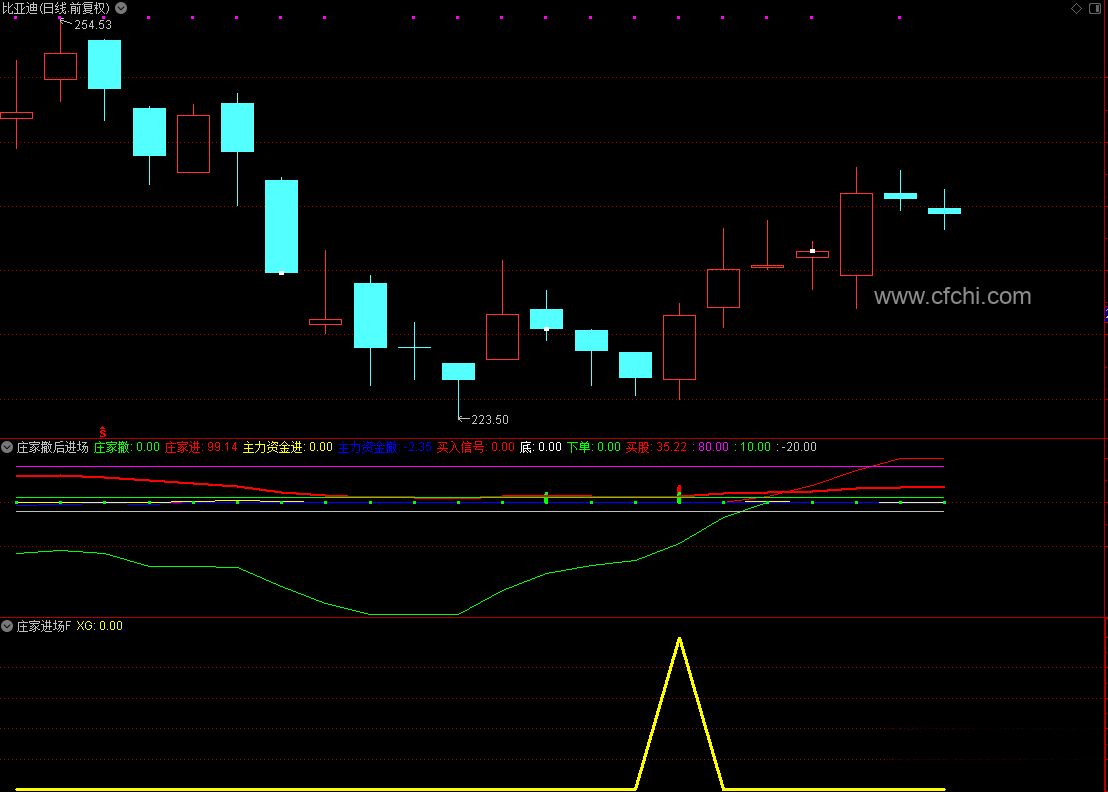Click the 庄家撤: 0.00 value label
1108x792 pixels.
coord(126,447)
